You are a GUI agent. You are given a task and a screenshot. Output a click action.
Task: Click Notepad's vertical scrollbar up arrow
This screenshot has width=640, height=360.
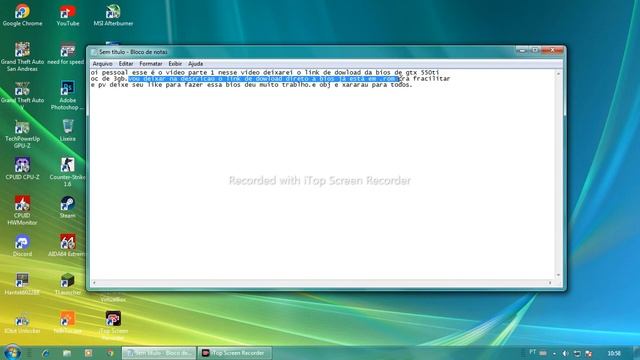pos(558,74)
